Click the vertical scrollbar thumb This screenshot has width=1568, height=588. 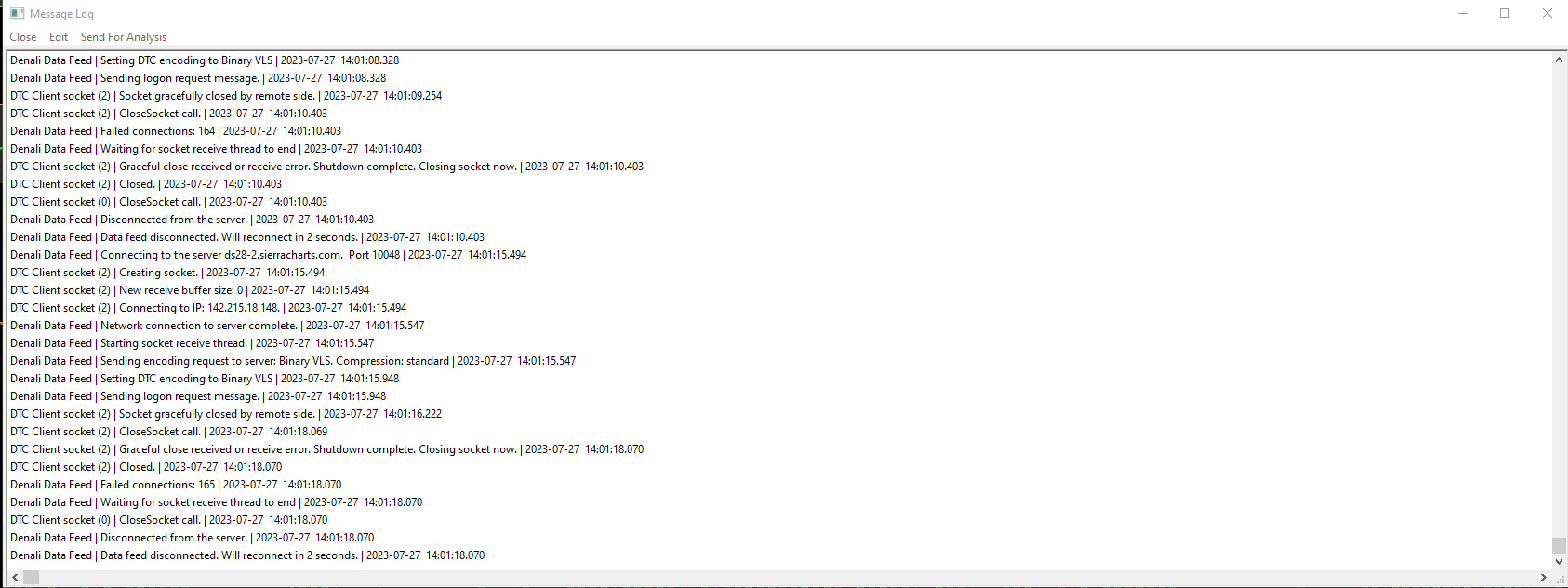1559,545
